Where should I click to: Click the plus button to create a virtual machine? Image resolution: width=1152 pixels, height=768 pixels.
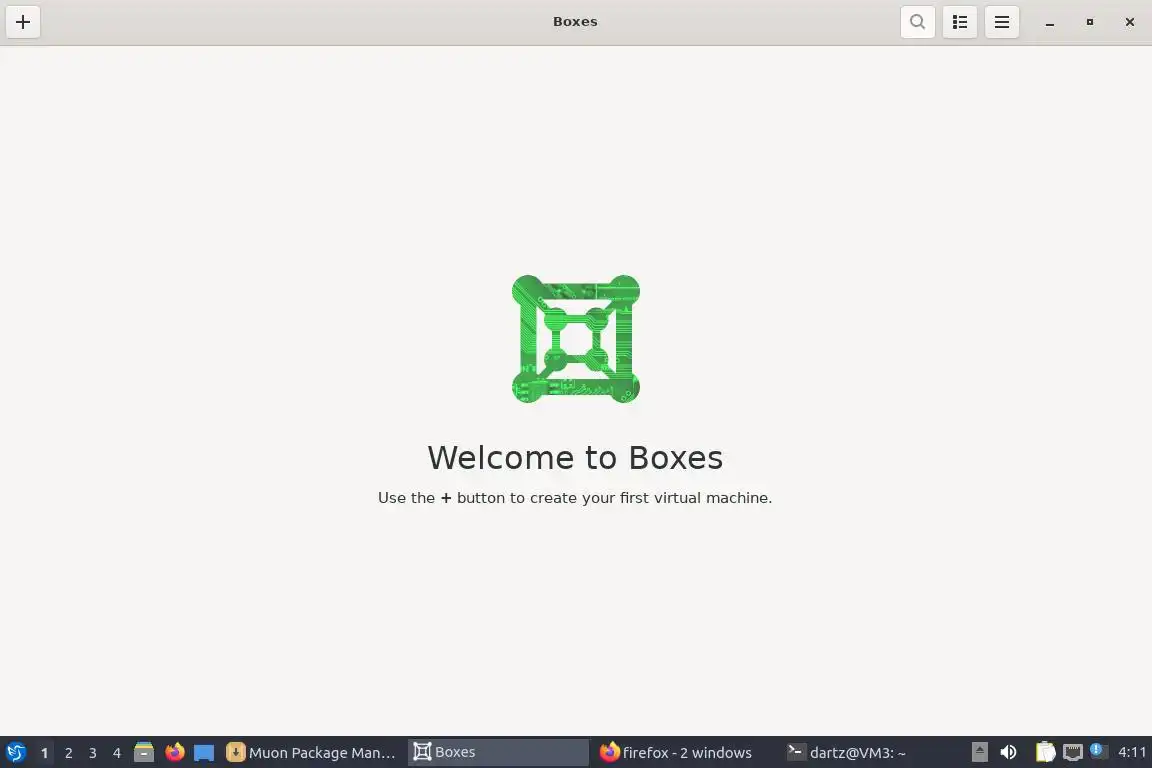tap(23, 22)
